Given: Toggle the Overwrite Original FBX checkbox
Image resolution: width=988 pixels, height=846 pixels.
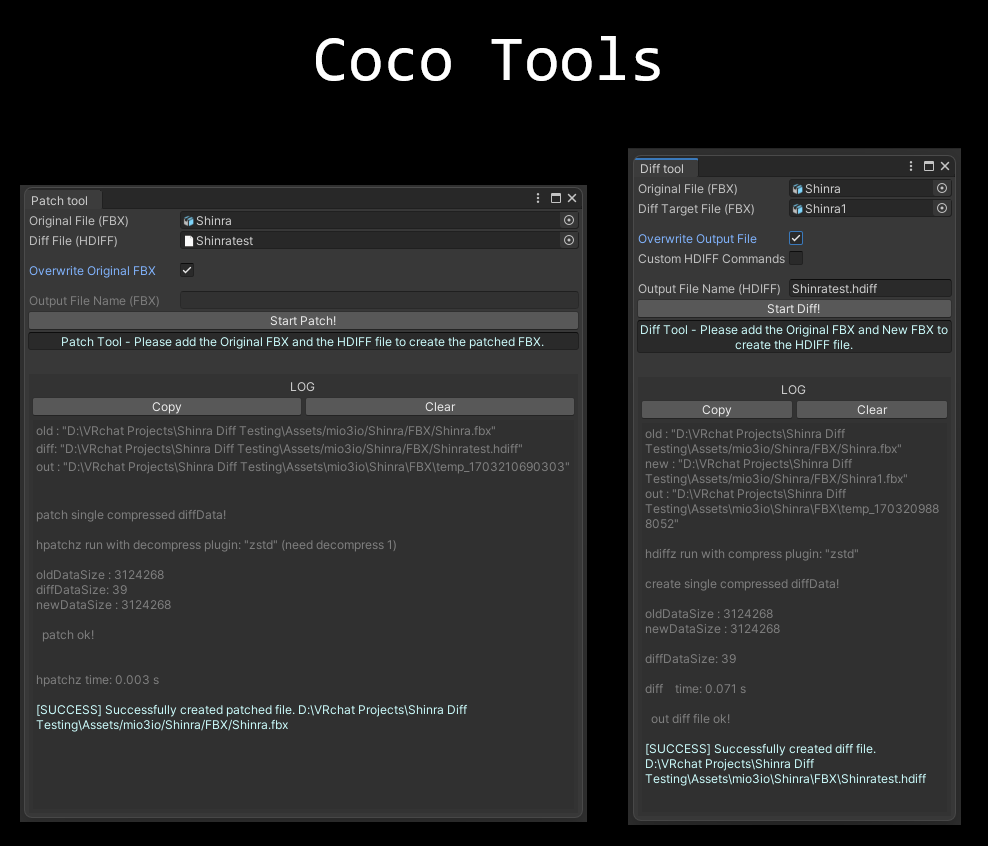Looking at the screenshot, I should [x=185, y=270].
